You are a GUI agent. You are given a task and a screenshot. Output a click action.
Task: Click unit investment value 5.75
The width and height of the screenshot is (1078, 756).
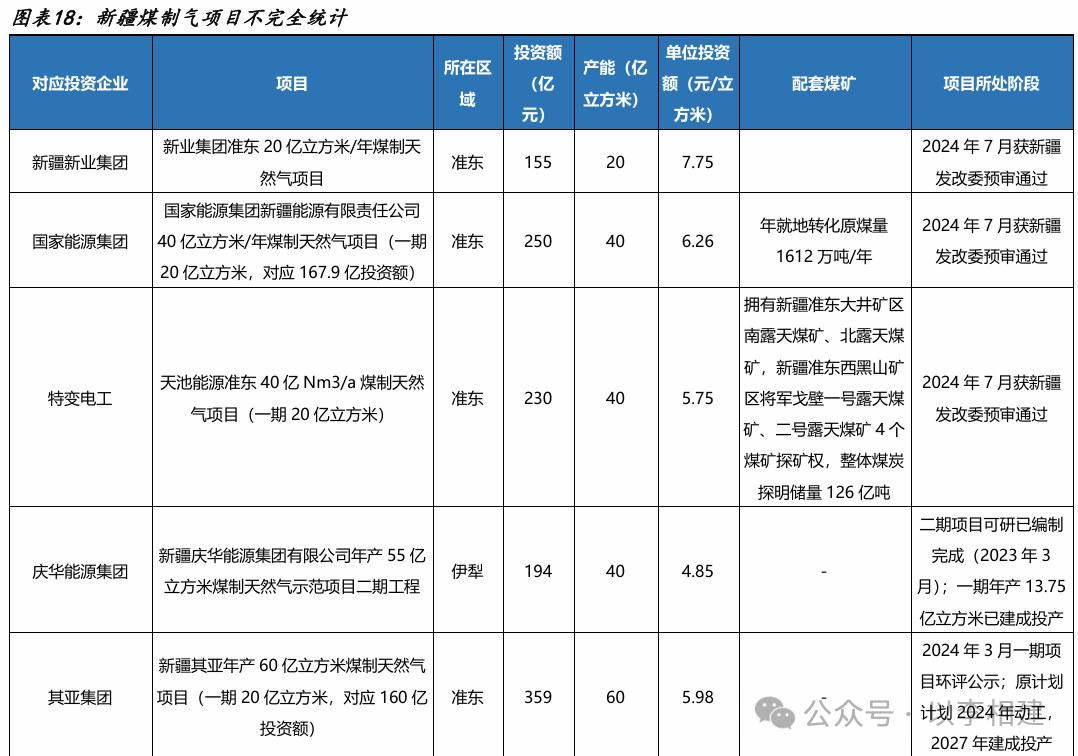[x=698, y=399]
